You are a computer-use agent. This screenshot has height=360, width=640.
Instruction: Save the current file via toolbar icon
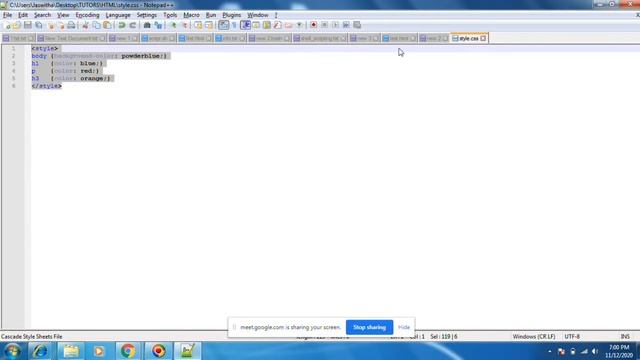coord(28,25)
